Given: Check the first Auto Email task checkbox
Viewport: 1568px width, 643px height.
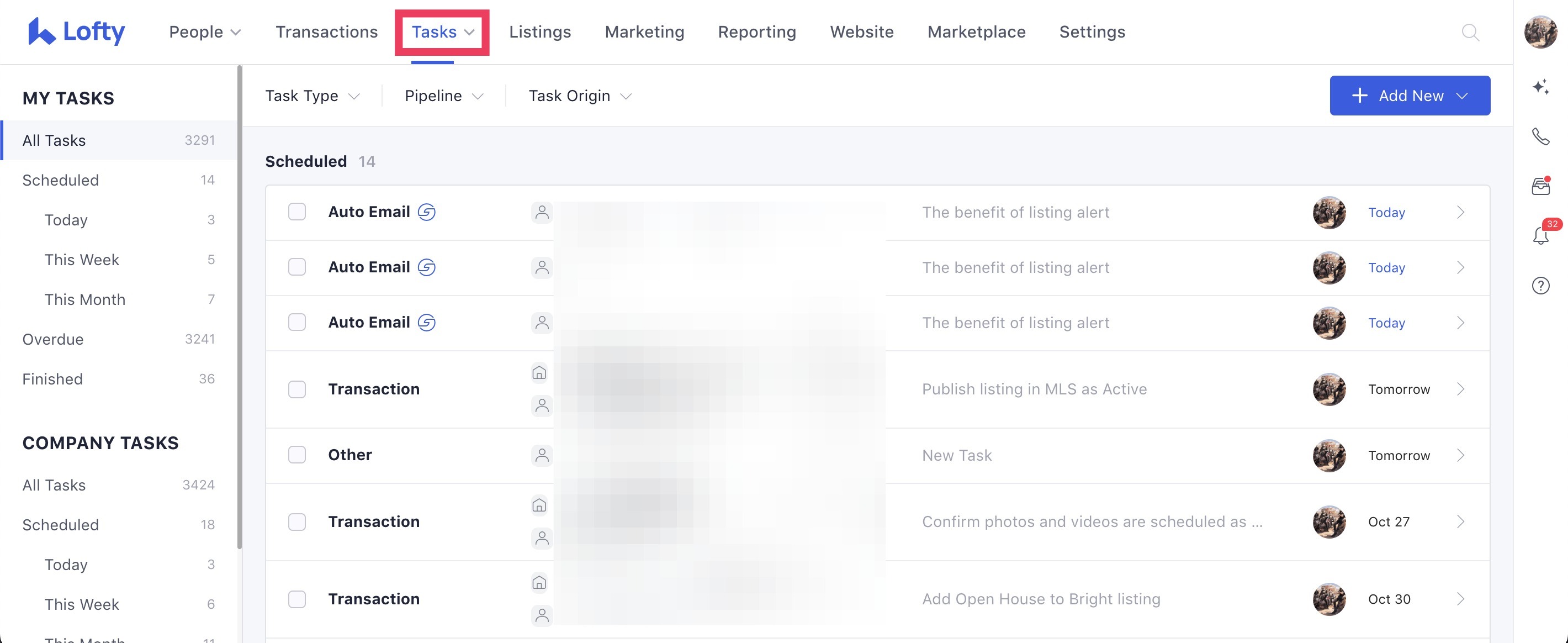Looking at the screenshot, I should click(x=297, y=212).
